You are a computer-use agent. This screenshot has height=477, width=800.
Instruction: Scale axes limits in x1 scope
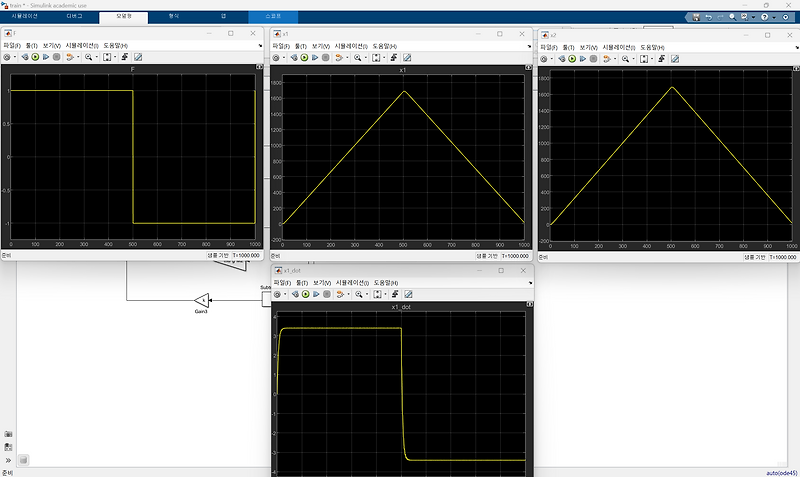376,58
